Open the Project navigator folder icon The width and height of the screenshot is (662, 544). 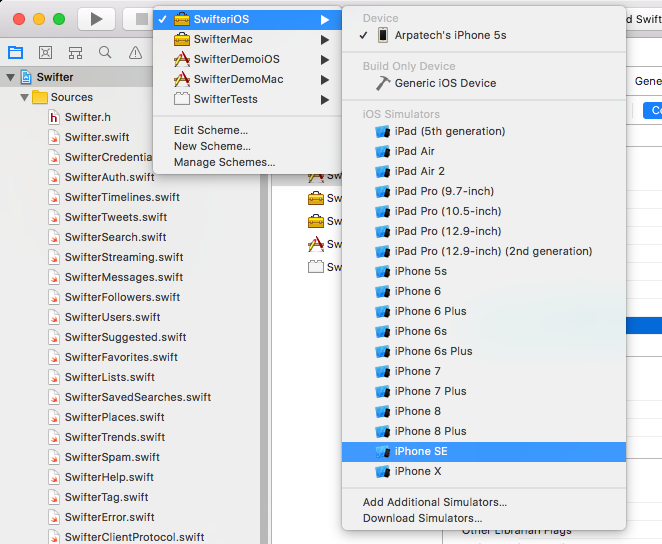pyautogui.click(x=16, y=53)
